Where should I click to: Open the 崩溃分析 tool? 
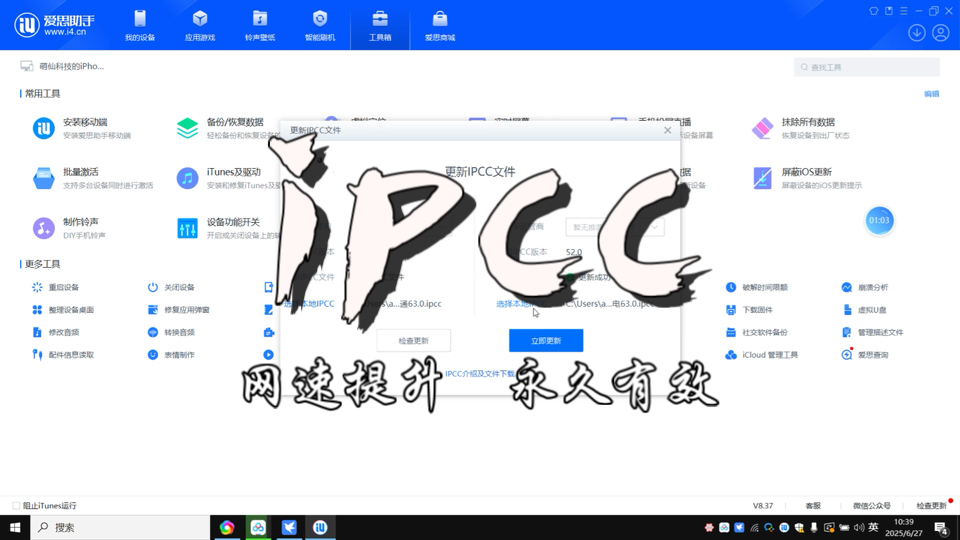tap(865, 287)
